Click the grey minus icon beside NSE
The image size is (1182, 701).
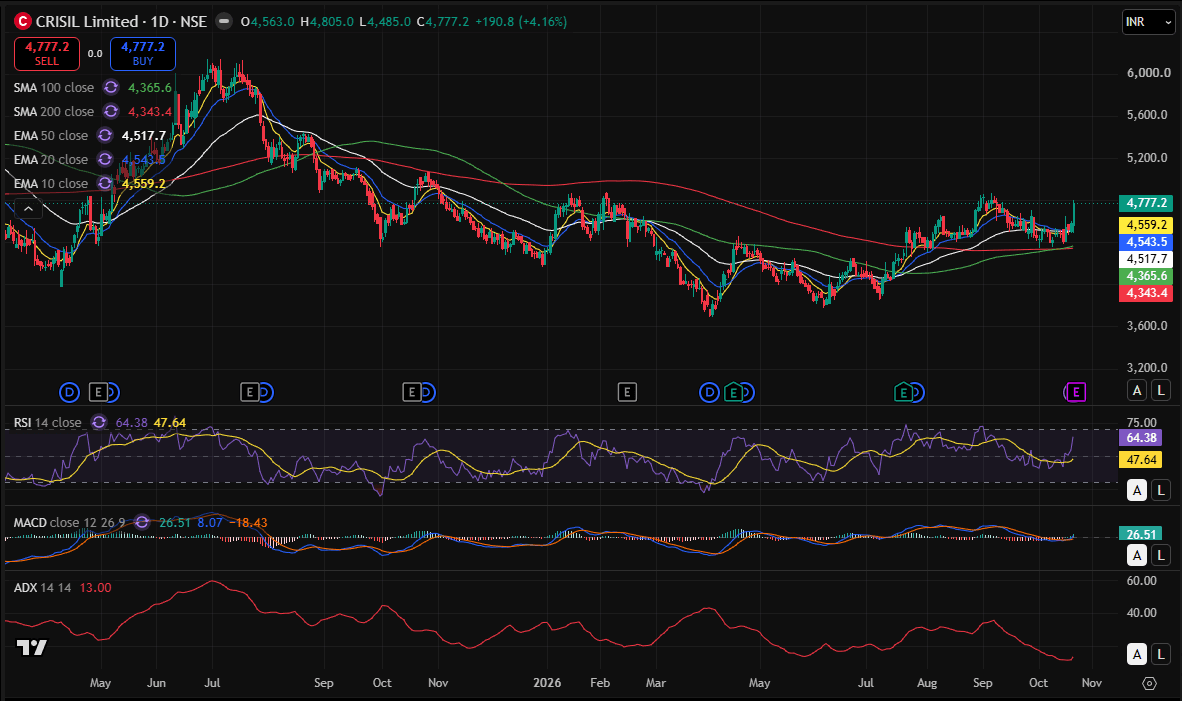pos(224,22)
